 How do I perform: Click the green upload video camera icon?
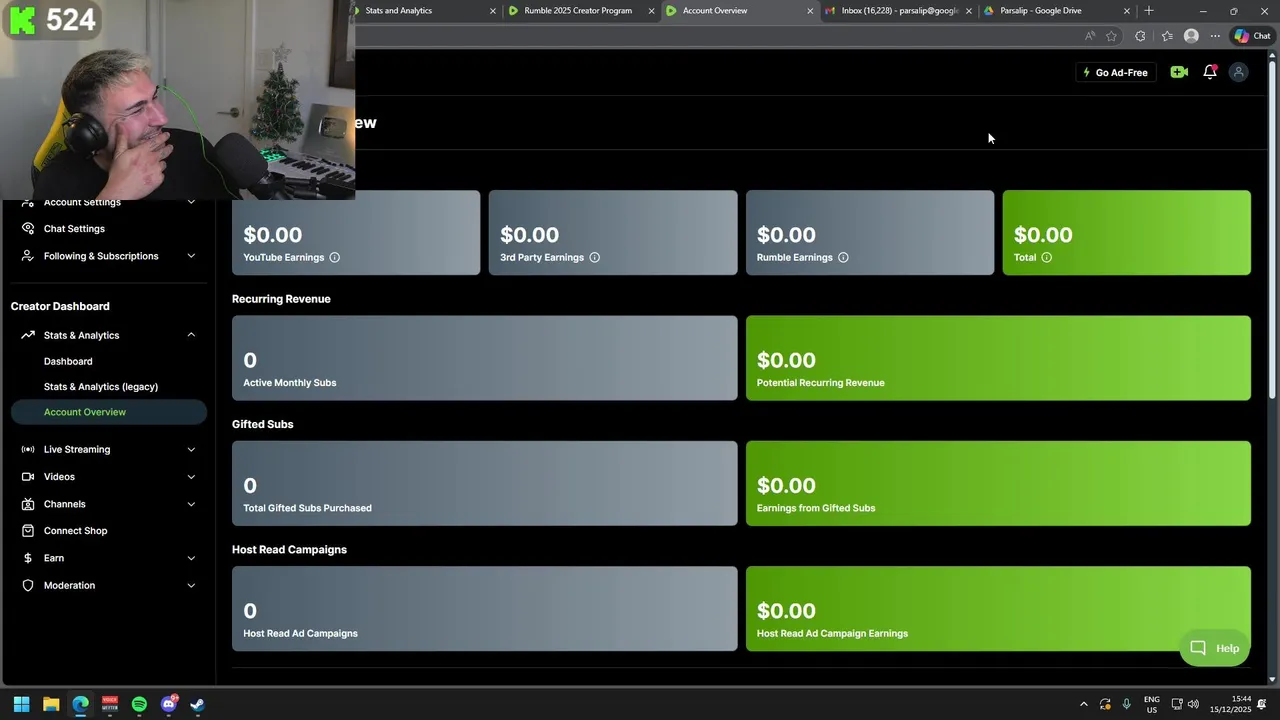point(1179,72)
